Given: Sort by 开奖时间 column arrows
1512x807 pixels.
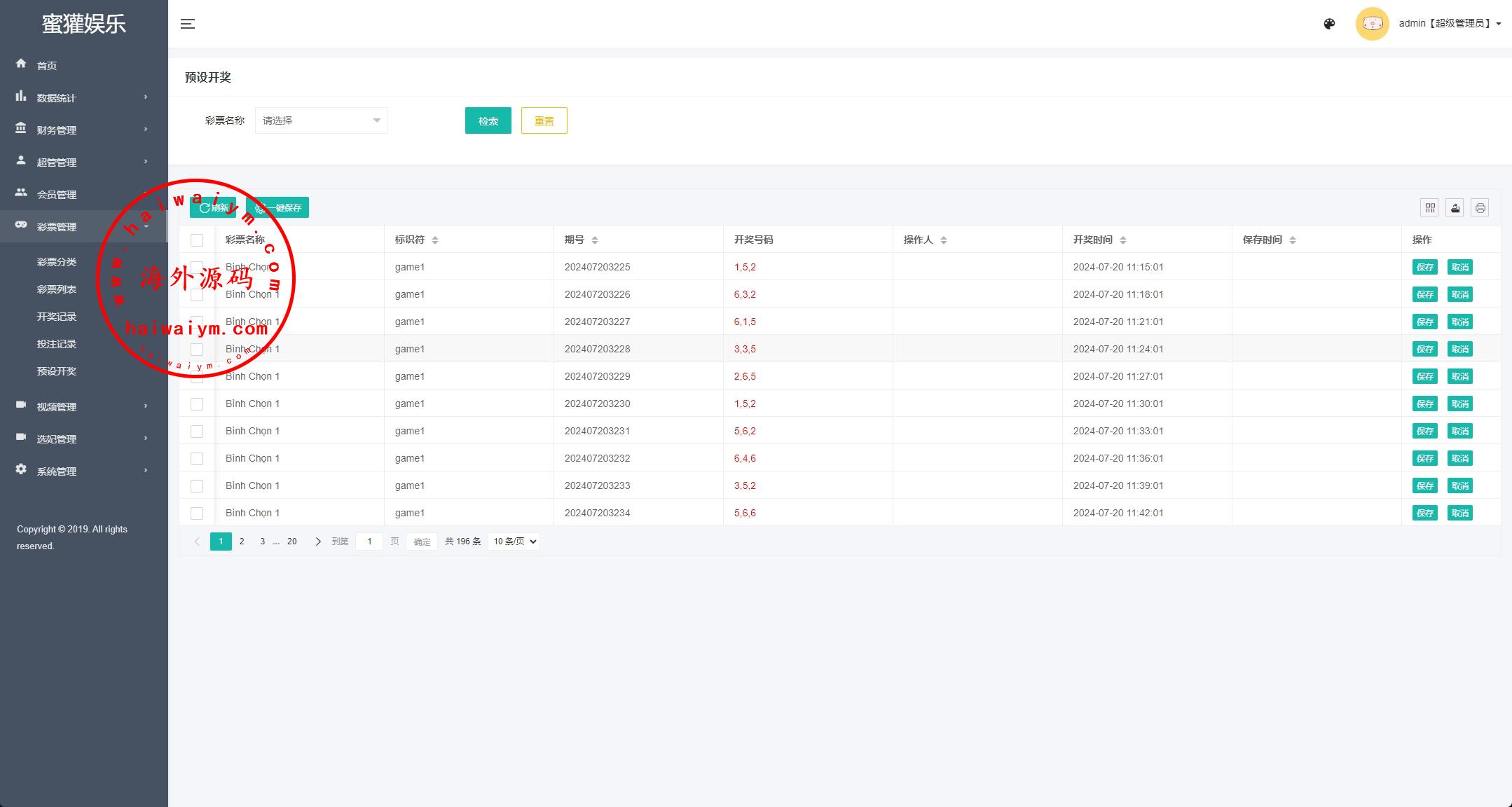Looking at the screenshot, I should tap(1123, 240).
